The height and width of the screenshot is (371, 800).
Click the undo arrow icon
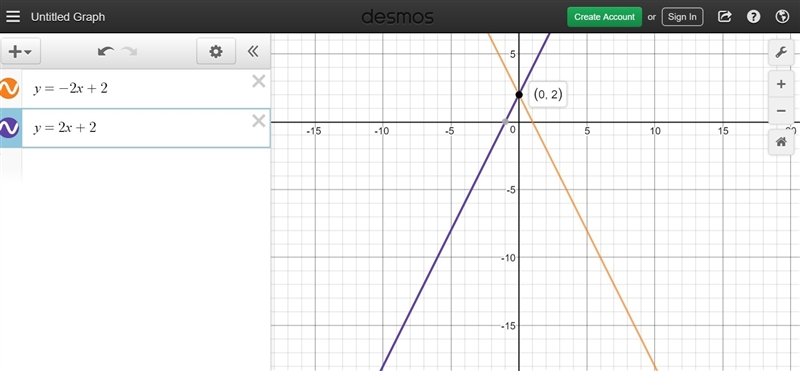coord(106,51)
